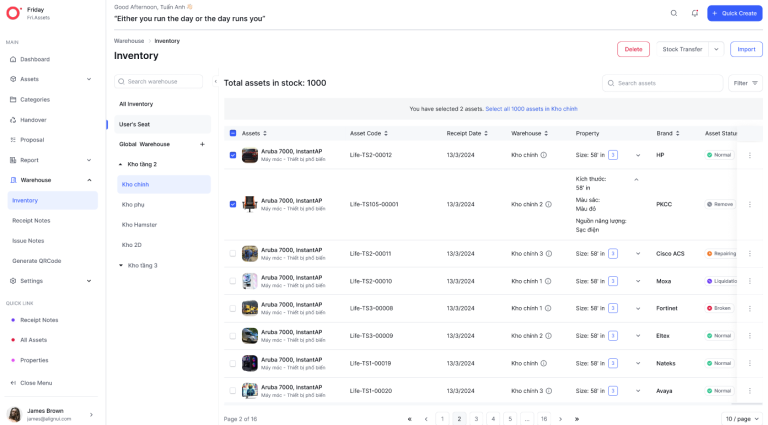Open the Stock Transfer dropdown arrow
Screen dimensions: 768x425
pyautogui.click(x=716, y=49)
